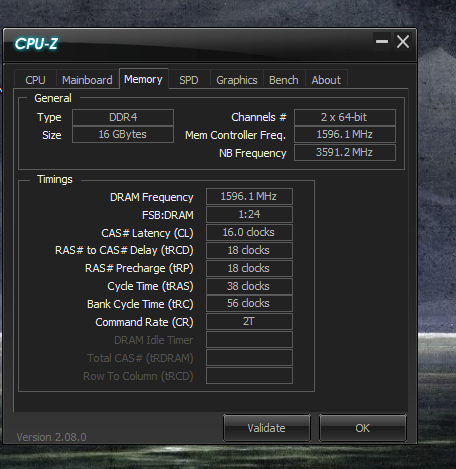The height and width of the screenshot is (469, 456).
Task: Switch to the Bench tab
Action: pyautogui.click(x=284, y=80)
